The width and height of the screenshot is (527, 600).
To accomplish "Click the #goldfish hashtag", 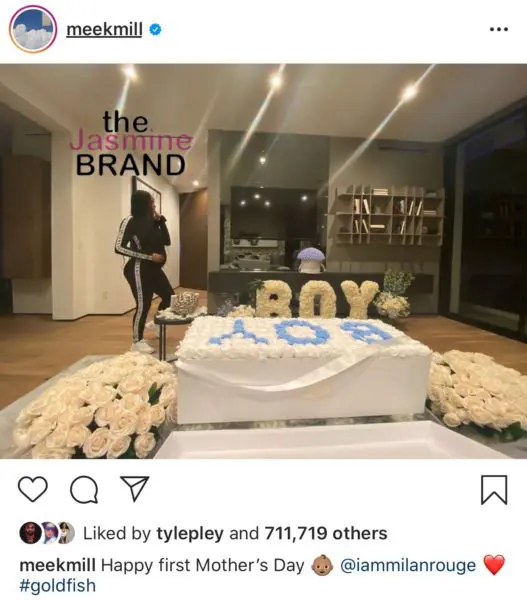I will click(x=57, y=586).
